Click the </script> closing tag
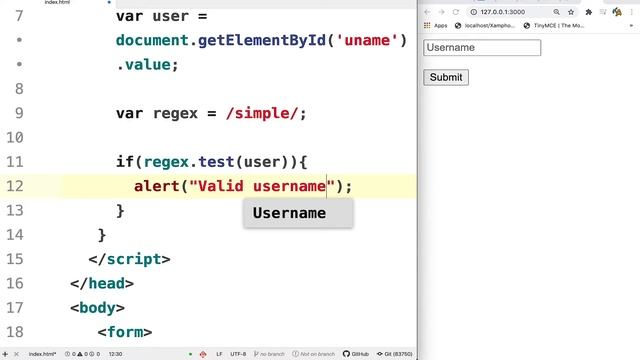This screenshot has width=640, height=360. (x=129, y=260)
